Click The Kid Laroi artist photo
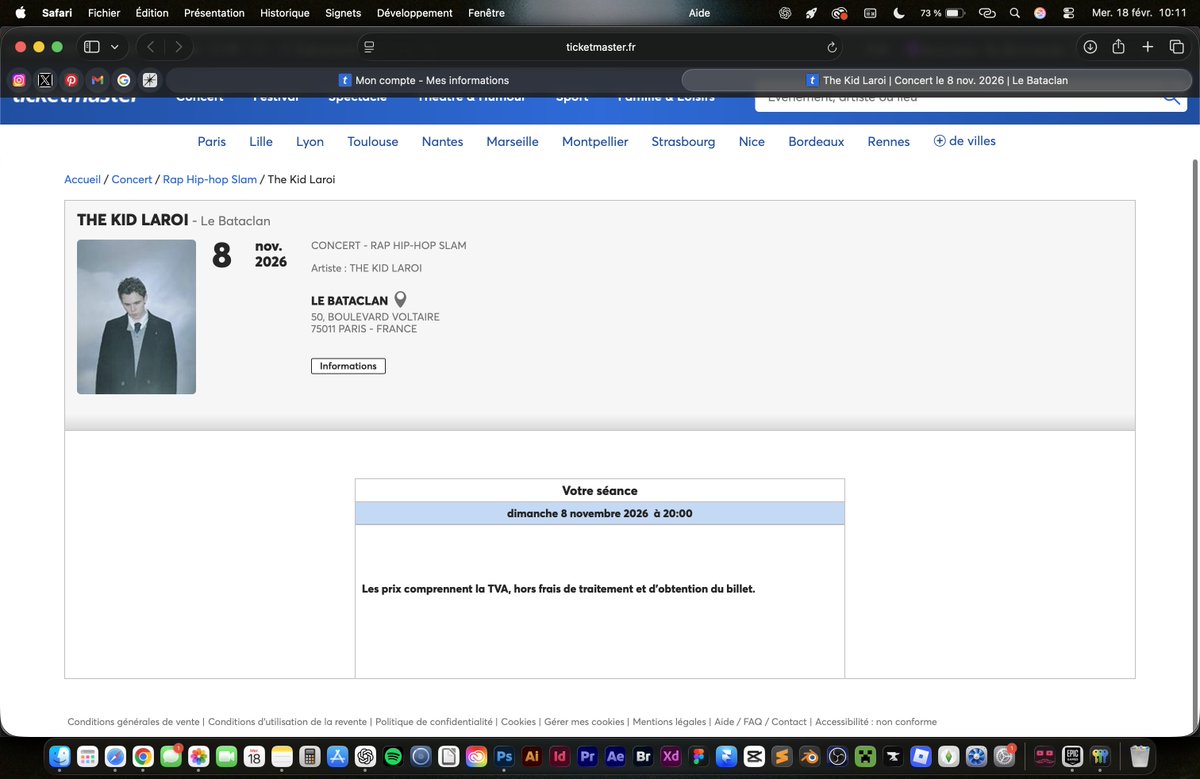The image size is (1200, 779). click(x=136, y=317)
